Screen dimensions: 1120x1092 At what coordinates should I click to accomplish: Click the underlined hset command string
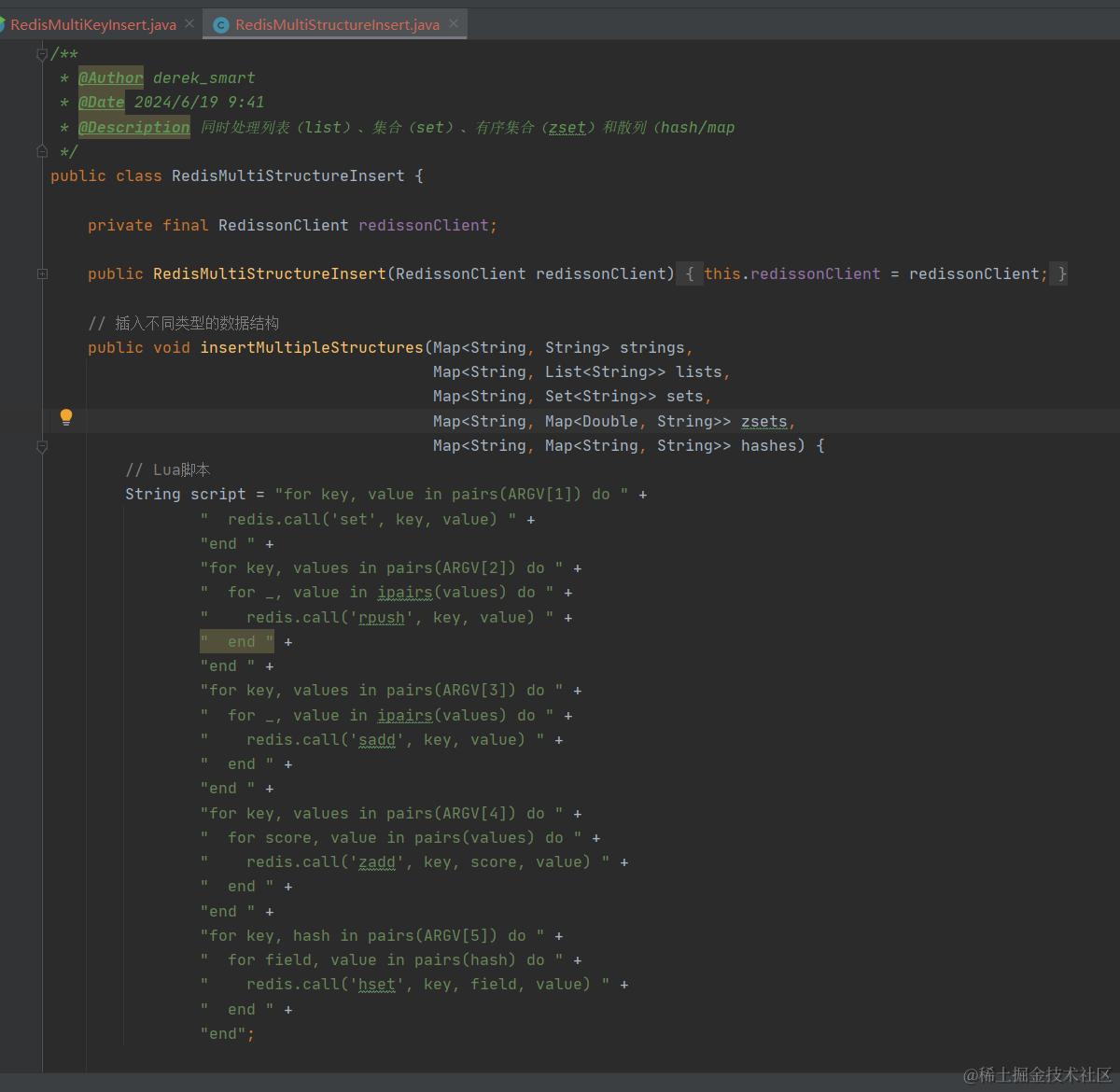point(377,984)
